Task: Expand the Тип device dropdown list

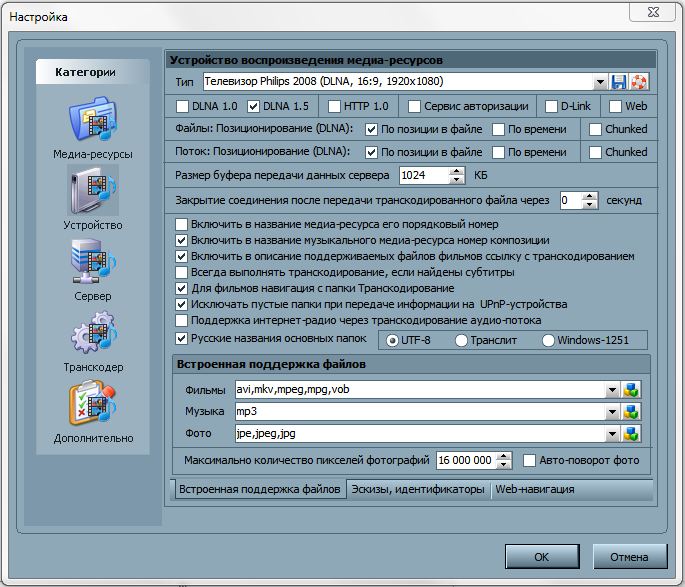Action: pyautogui.click(x=600, y=82)
